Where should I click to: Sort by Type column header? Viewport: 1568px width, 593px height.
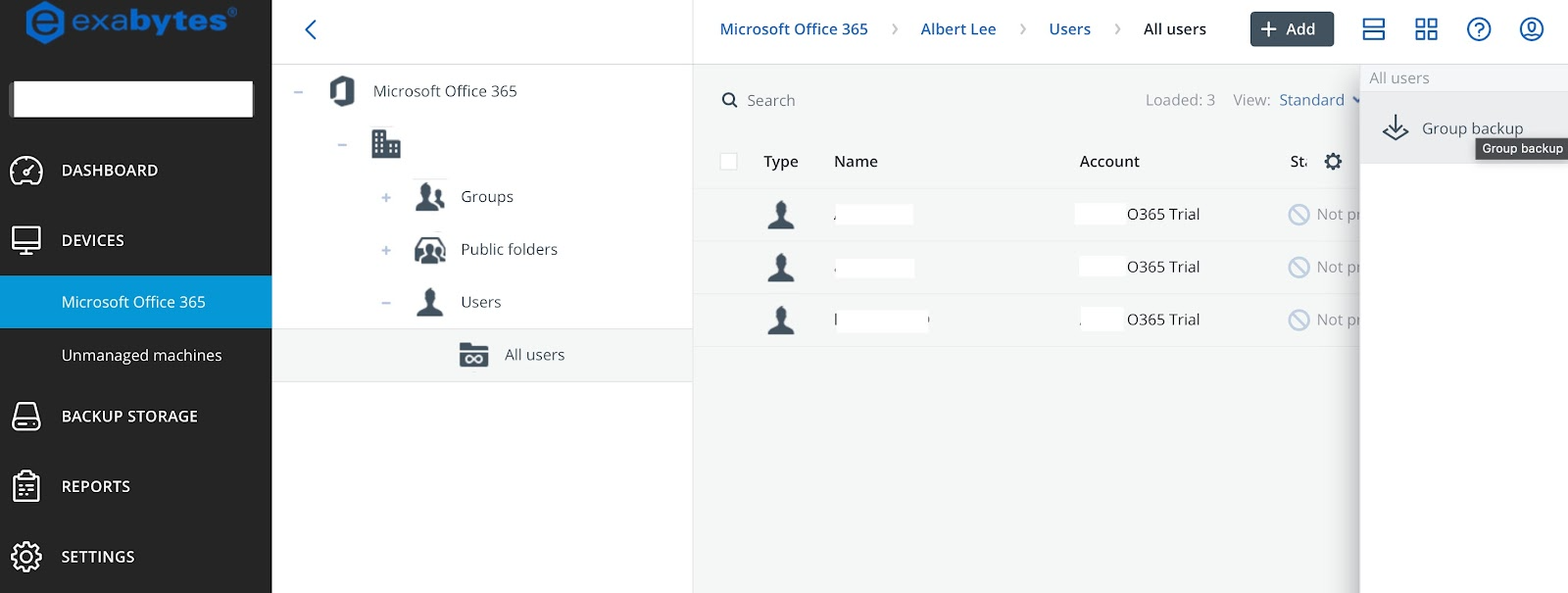[x=781, y=162]
